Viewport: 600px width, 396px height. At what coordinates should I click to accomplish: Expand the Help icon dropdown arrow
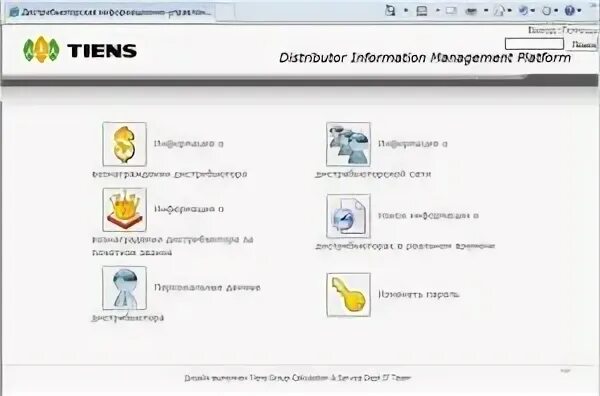579,11
